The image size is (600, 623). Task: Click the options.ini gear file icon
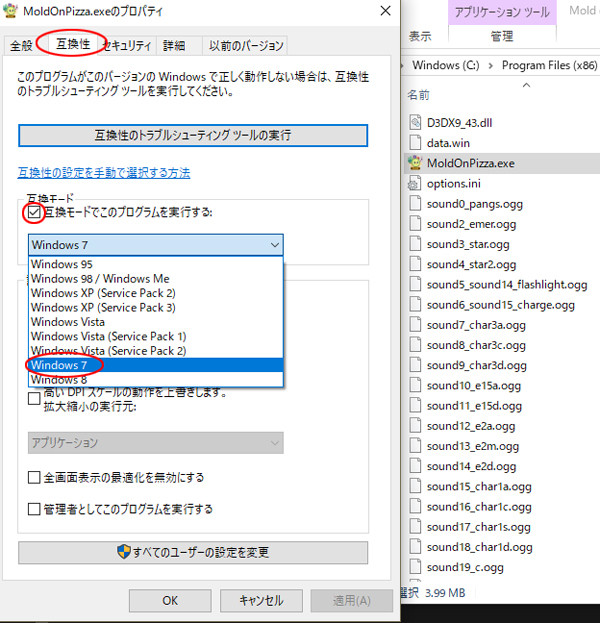(x=415, y=183)
